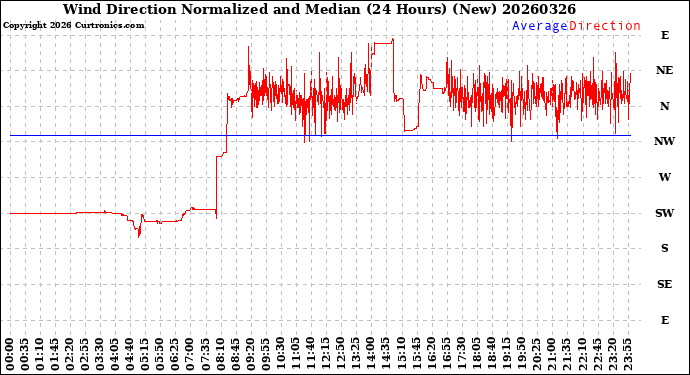Click the 06:25 time label

(x=175, y=355)
